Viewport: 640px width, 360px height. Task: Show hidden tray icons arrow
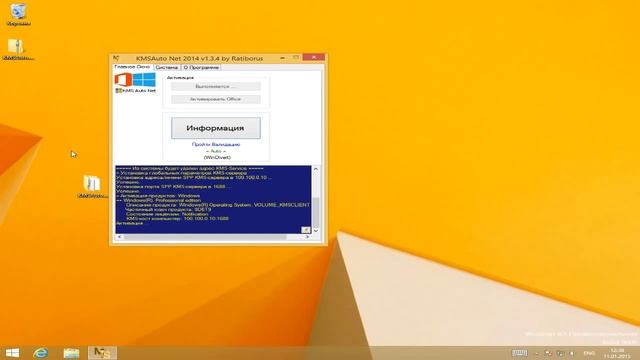click(537, 353)
